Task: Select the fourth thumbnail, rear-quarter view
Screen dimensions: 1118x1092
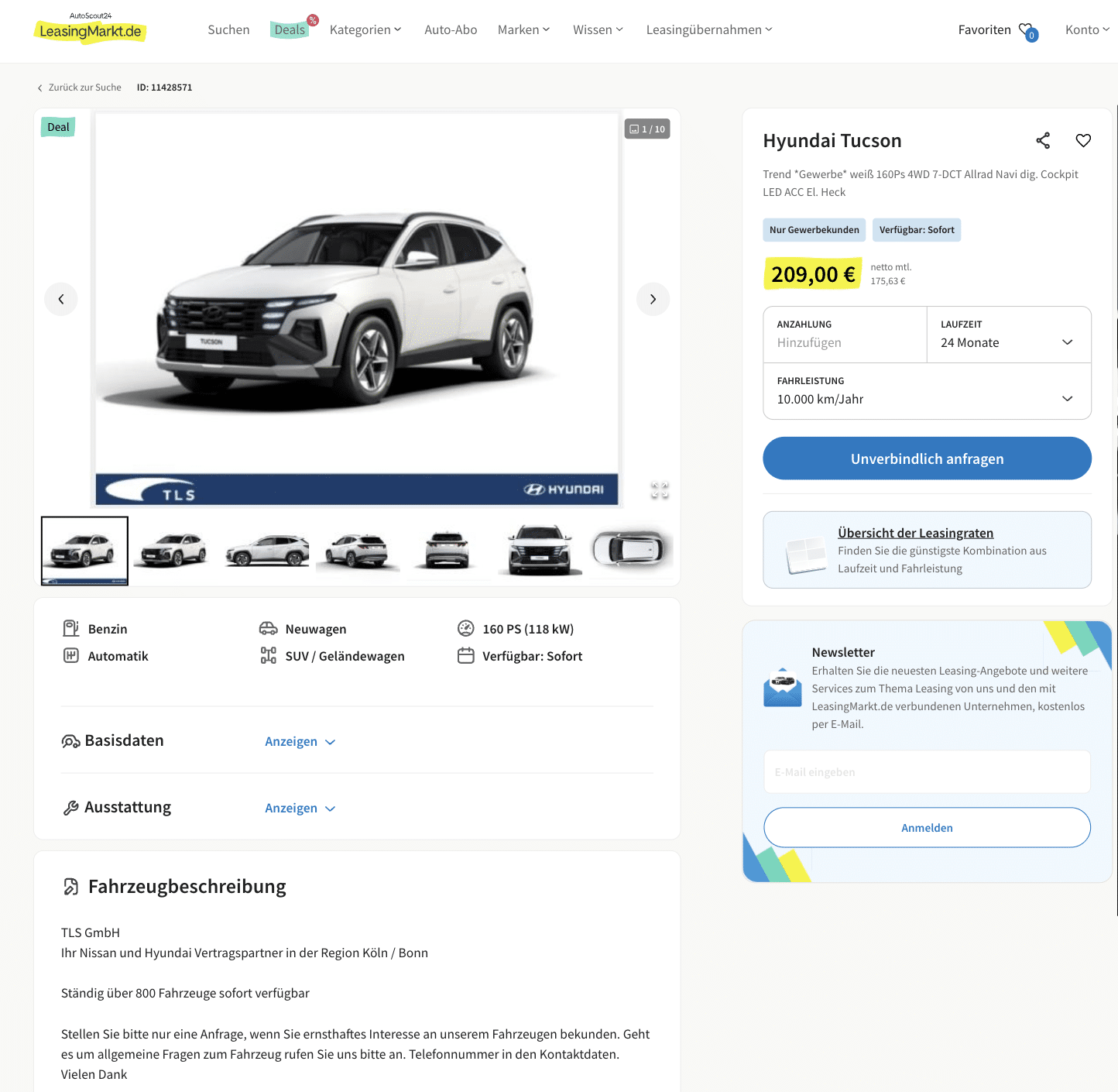Action: [358, 551]
